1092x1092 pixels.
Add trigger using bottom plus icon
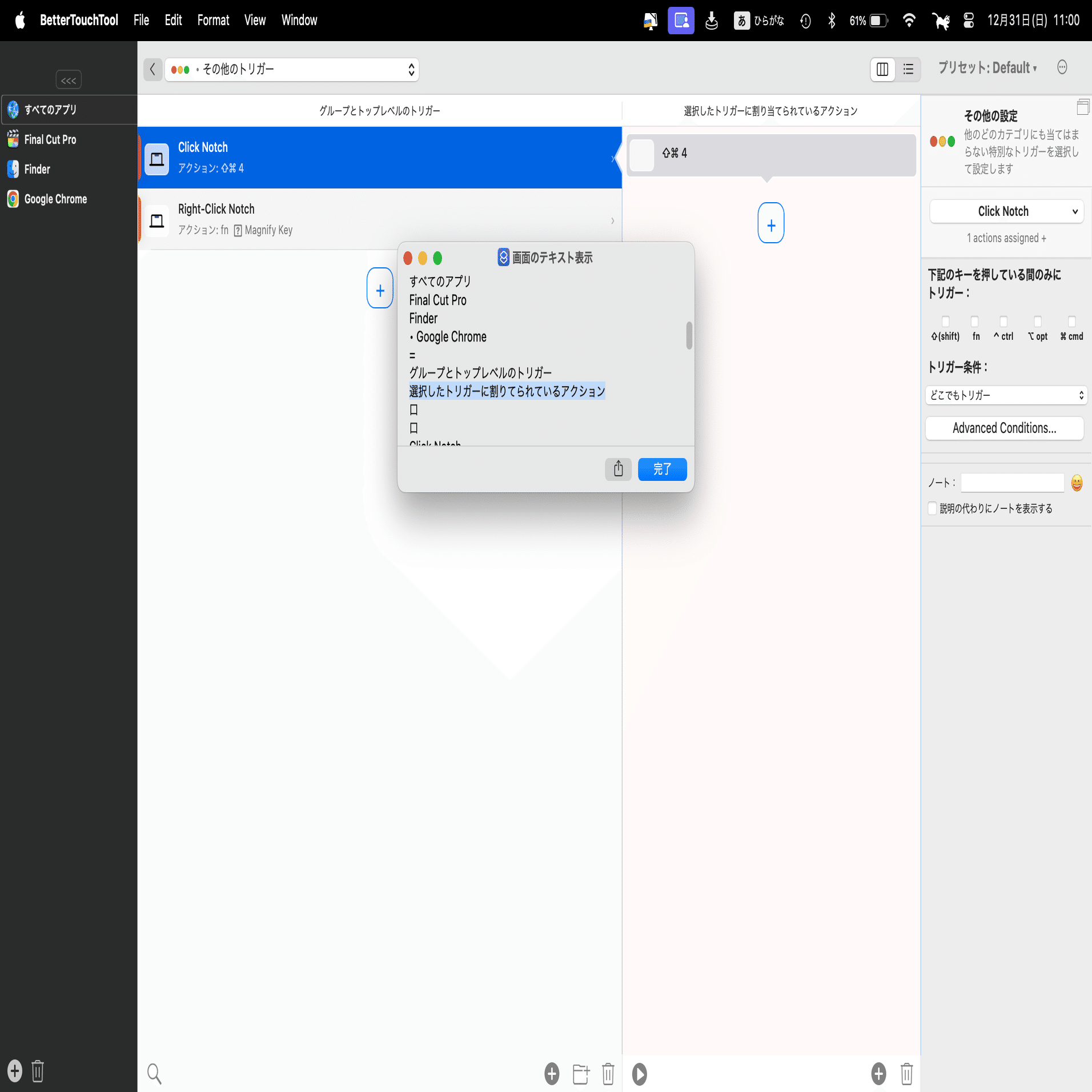[x=552, y=1074]
